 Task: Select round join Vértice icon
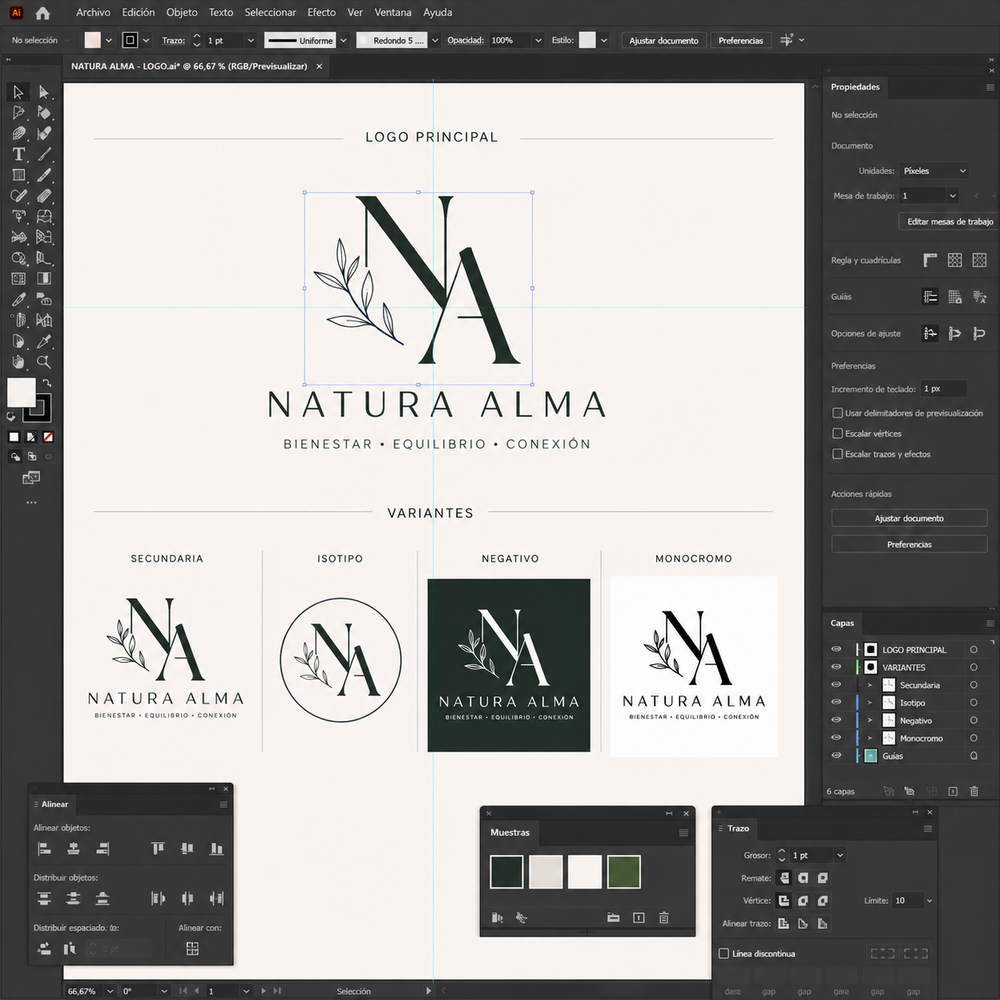803,901
